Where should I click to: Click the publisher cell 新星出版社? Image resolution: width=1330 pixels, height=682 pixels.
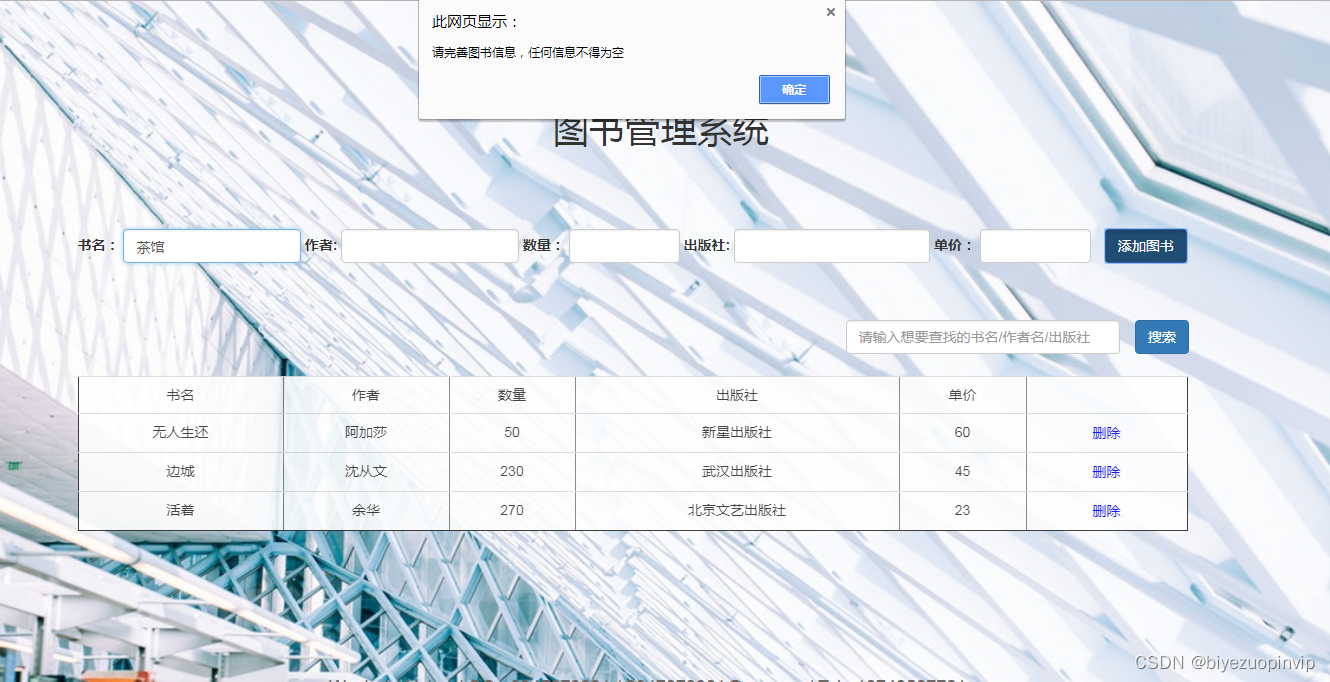[x=737, y=433]
